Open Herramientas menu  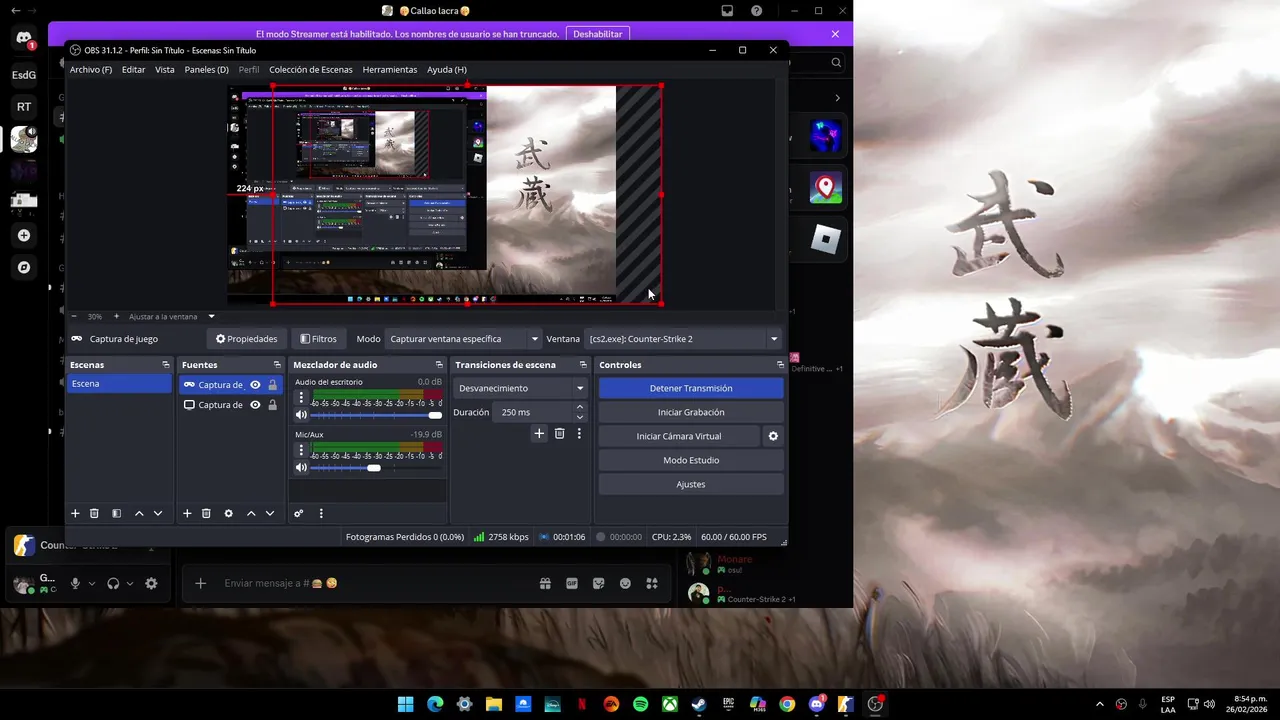390,70
